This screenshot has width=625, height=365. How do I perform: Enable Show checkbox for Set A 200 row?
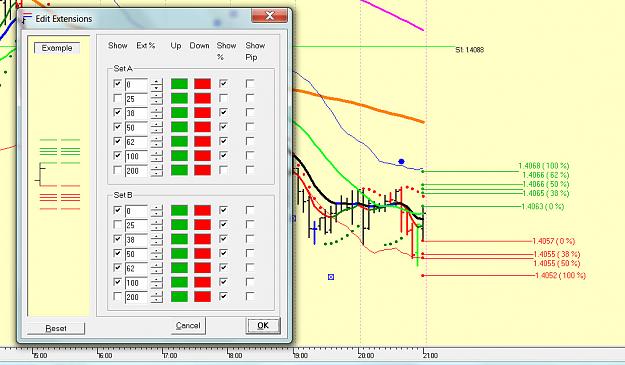(x=118, y=170)
